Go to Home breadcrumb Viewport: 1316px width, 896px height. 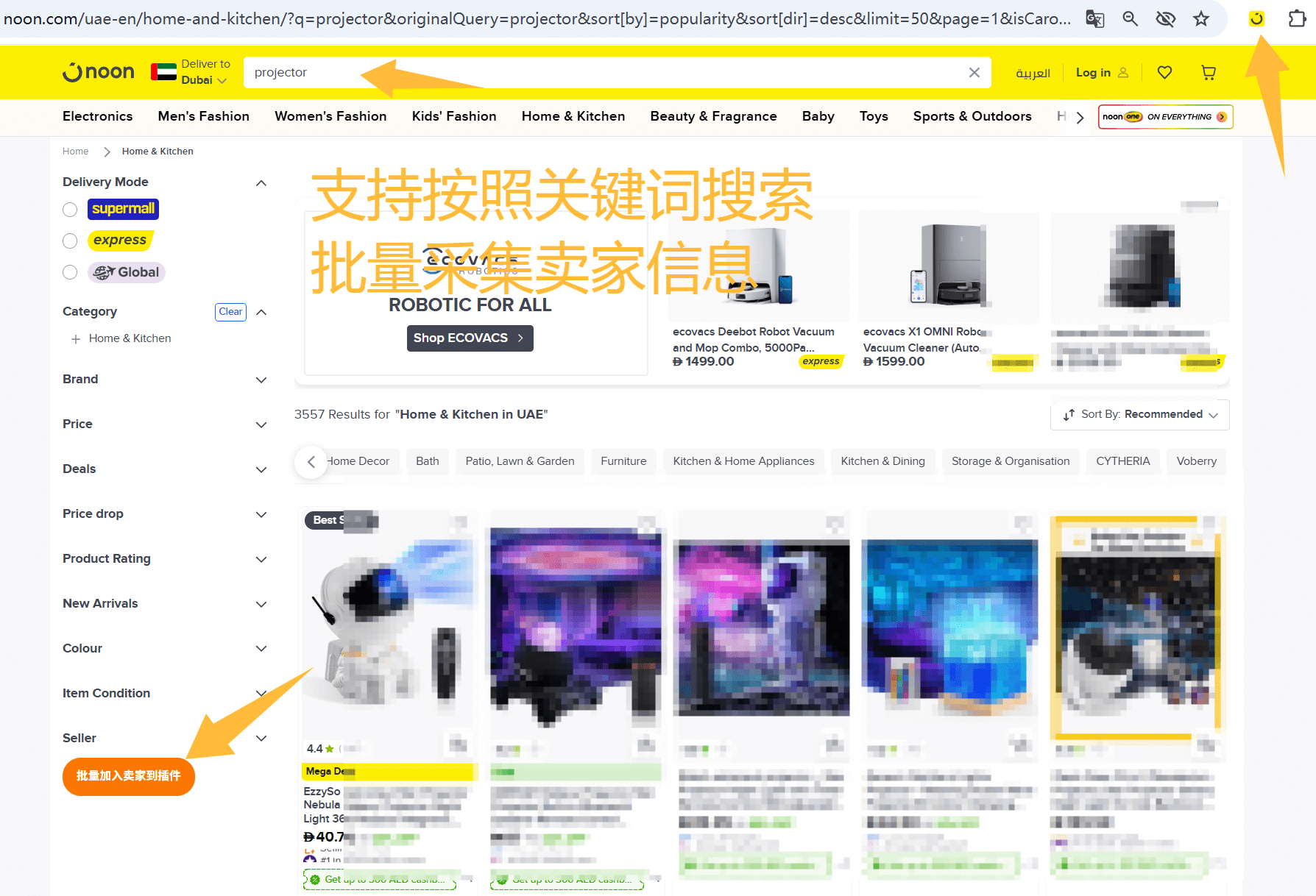tap(75, 152)
